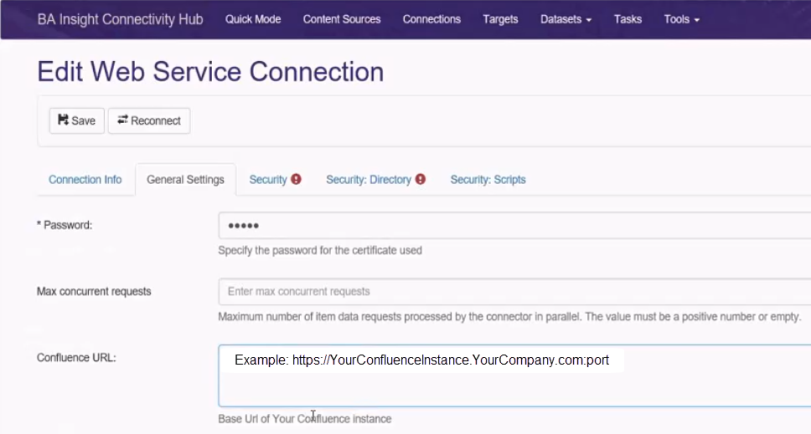Open Quick Mode in navigation bar

253,19
